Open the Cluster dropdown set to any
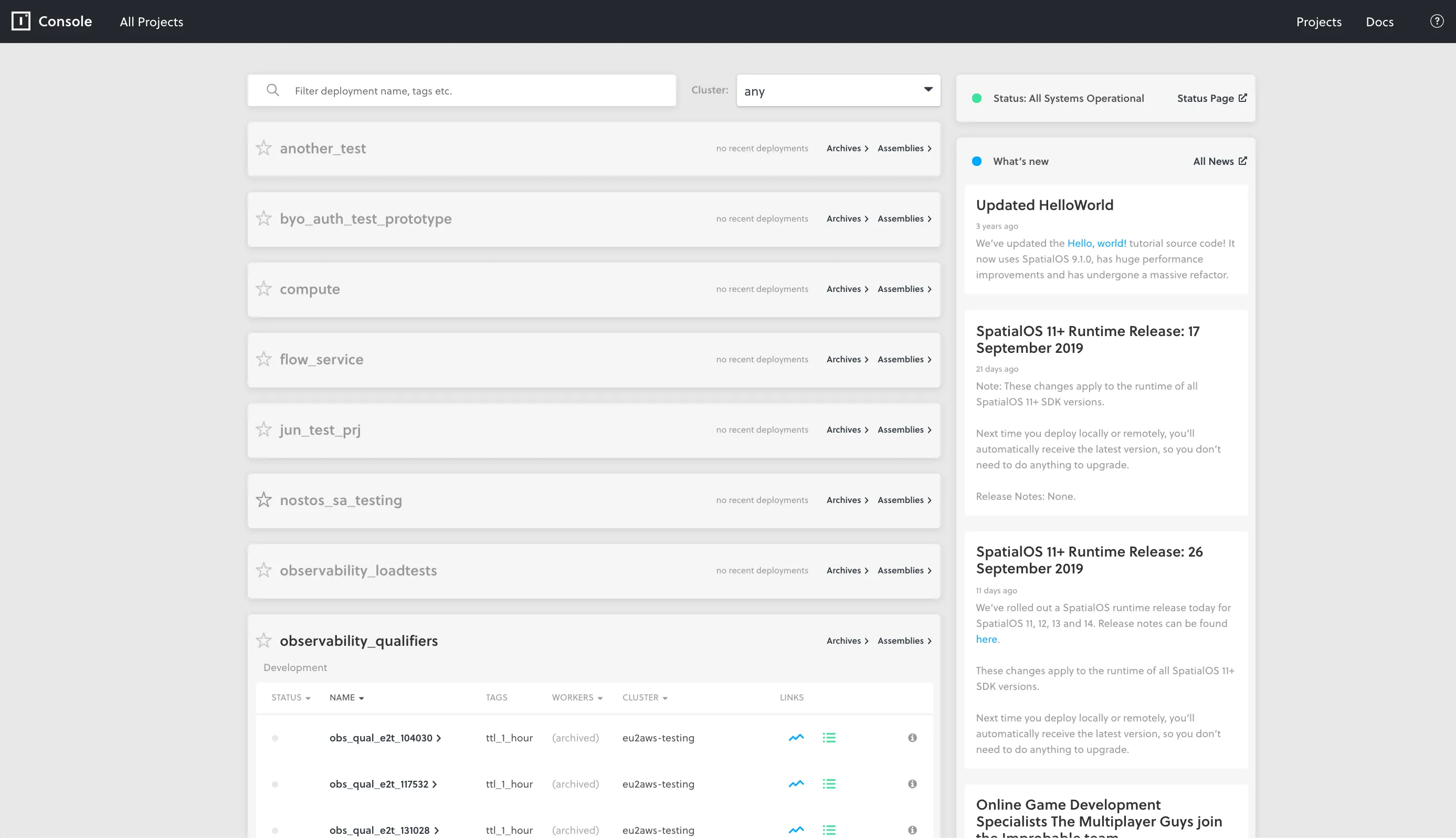The width and height of the screenshot is (1456, 838). (x=838, y=90)
